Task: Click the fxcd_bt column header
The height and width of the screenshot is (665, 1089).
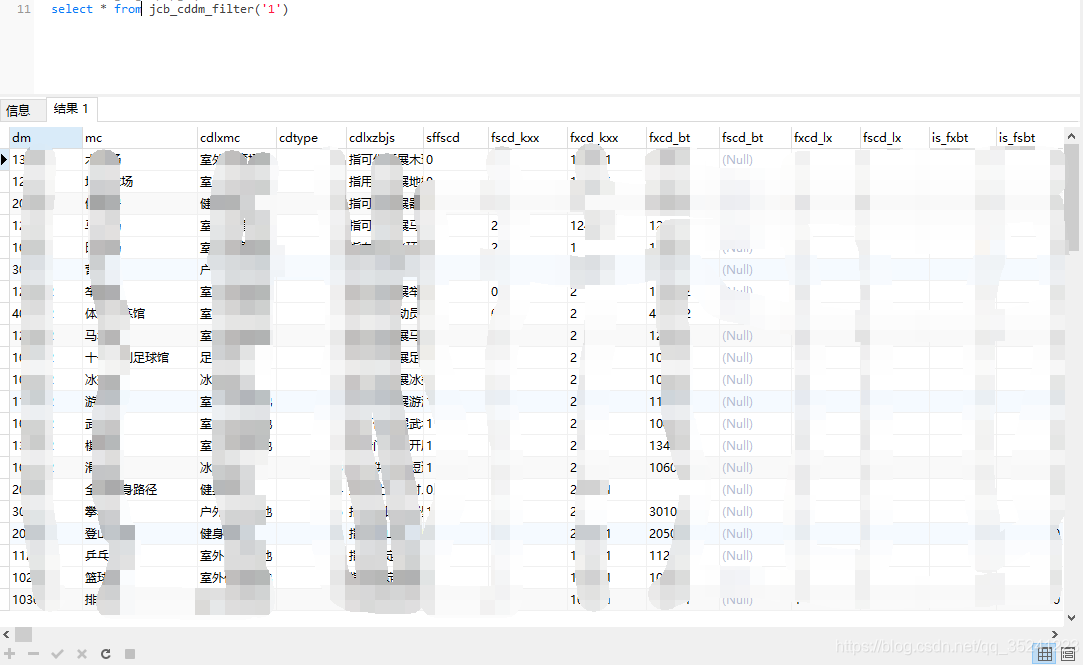Action: (683, 137)
